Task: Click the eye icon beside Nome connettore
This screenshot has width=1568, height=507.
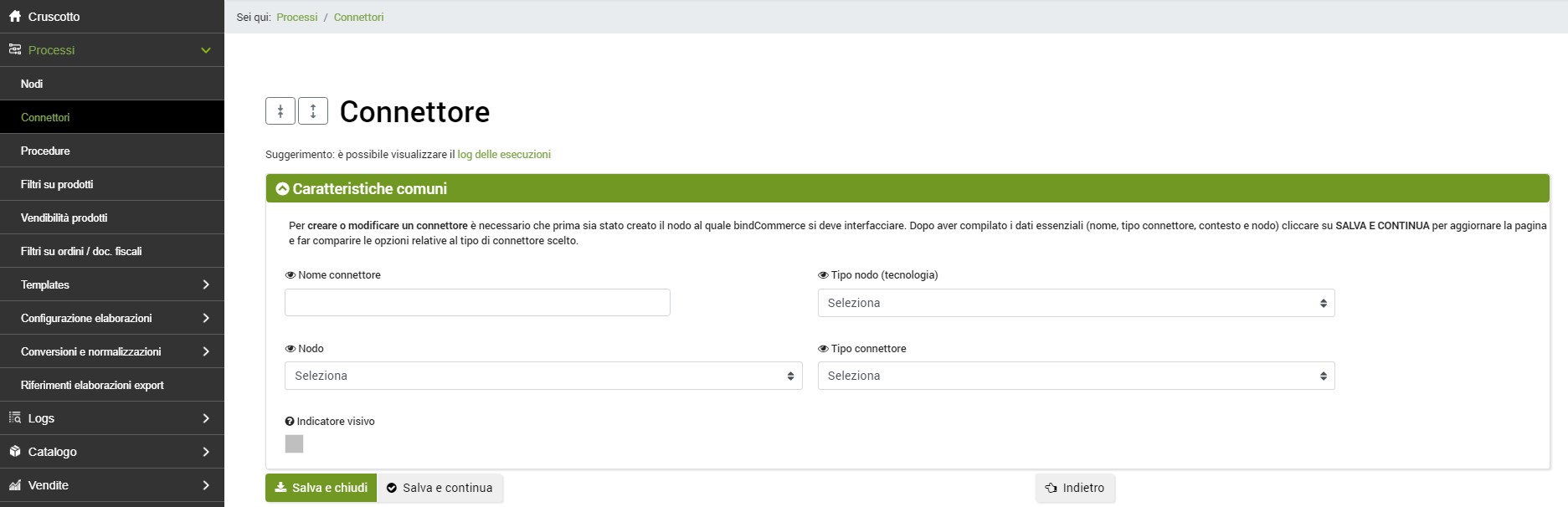Action: pyautogui.click(x=290, y=275)
